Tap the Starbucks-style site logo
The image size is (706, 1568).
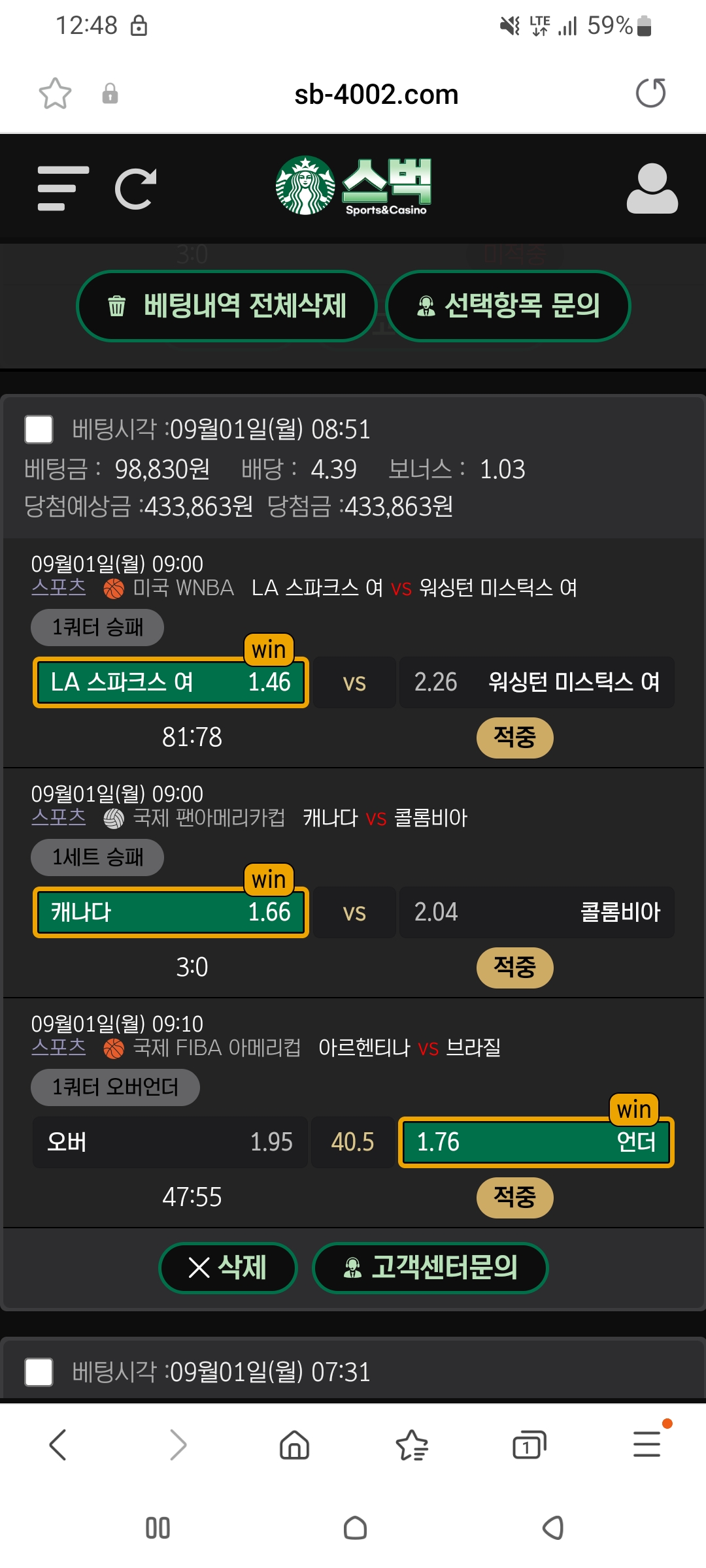coord(353,187)
